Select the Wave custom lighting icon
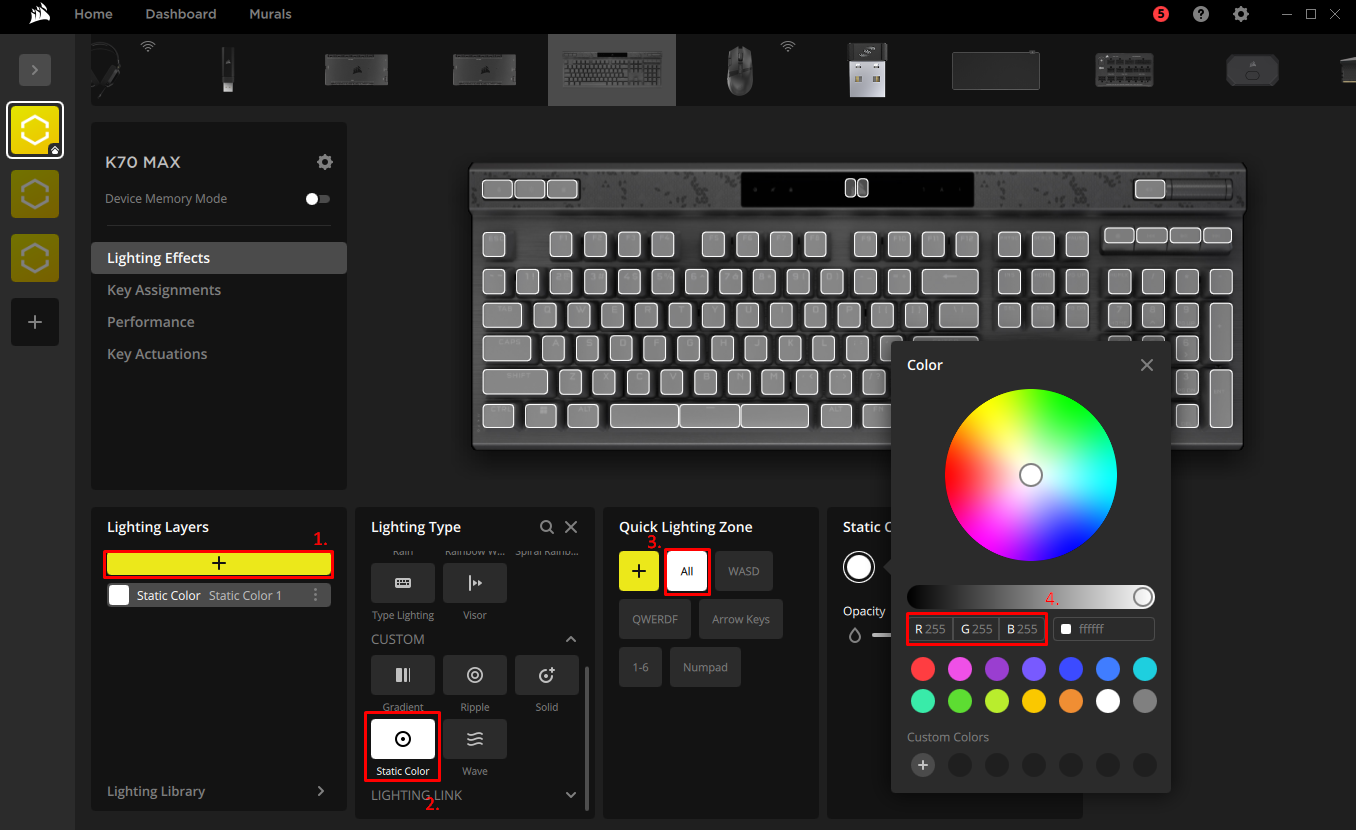The image size is (1356, 830). [474, 739]
